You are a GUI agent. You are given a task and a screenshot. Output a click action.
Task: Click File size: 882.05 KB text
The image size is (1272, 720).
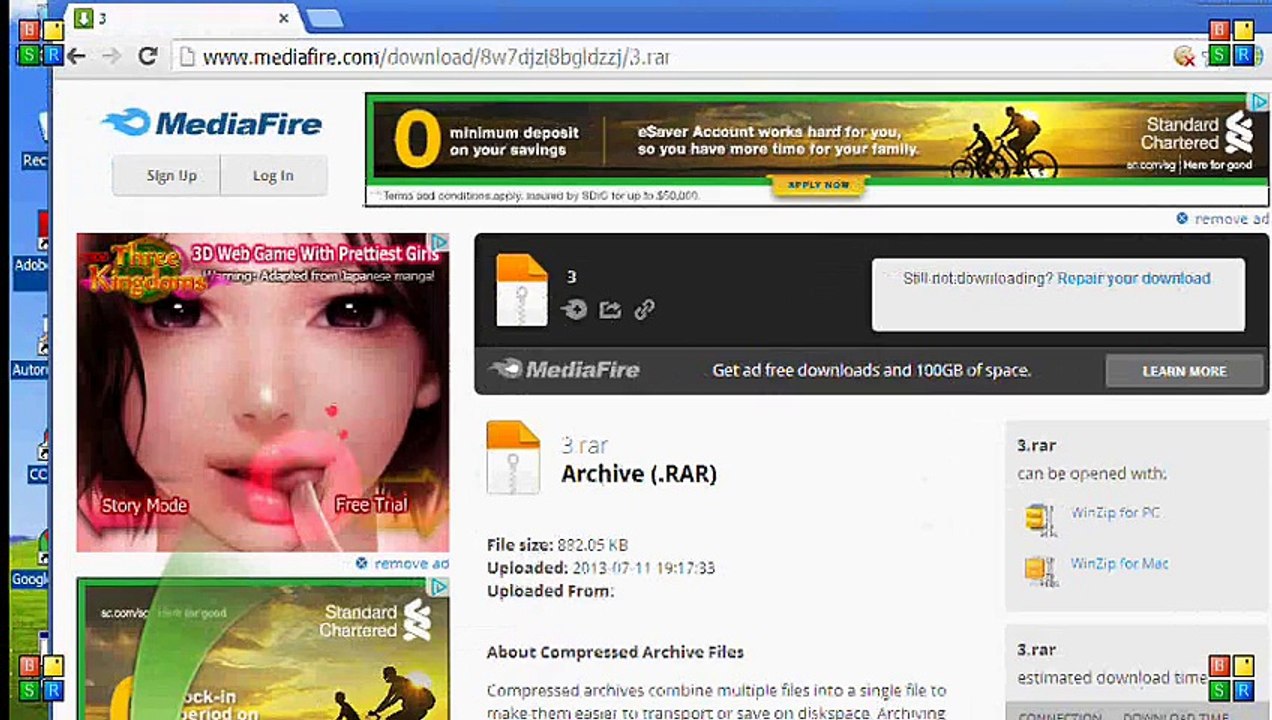click(557, 545)
